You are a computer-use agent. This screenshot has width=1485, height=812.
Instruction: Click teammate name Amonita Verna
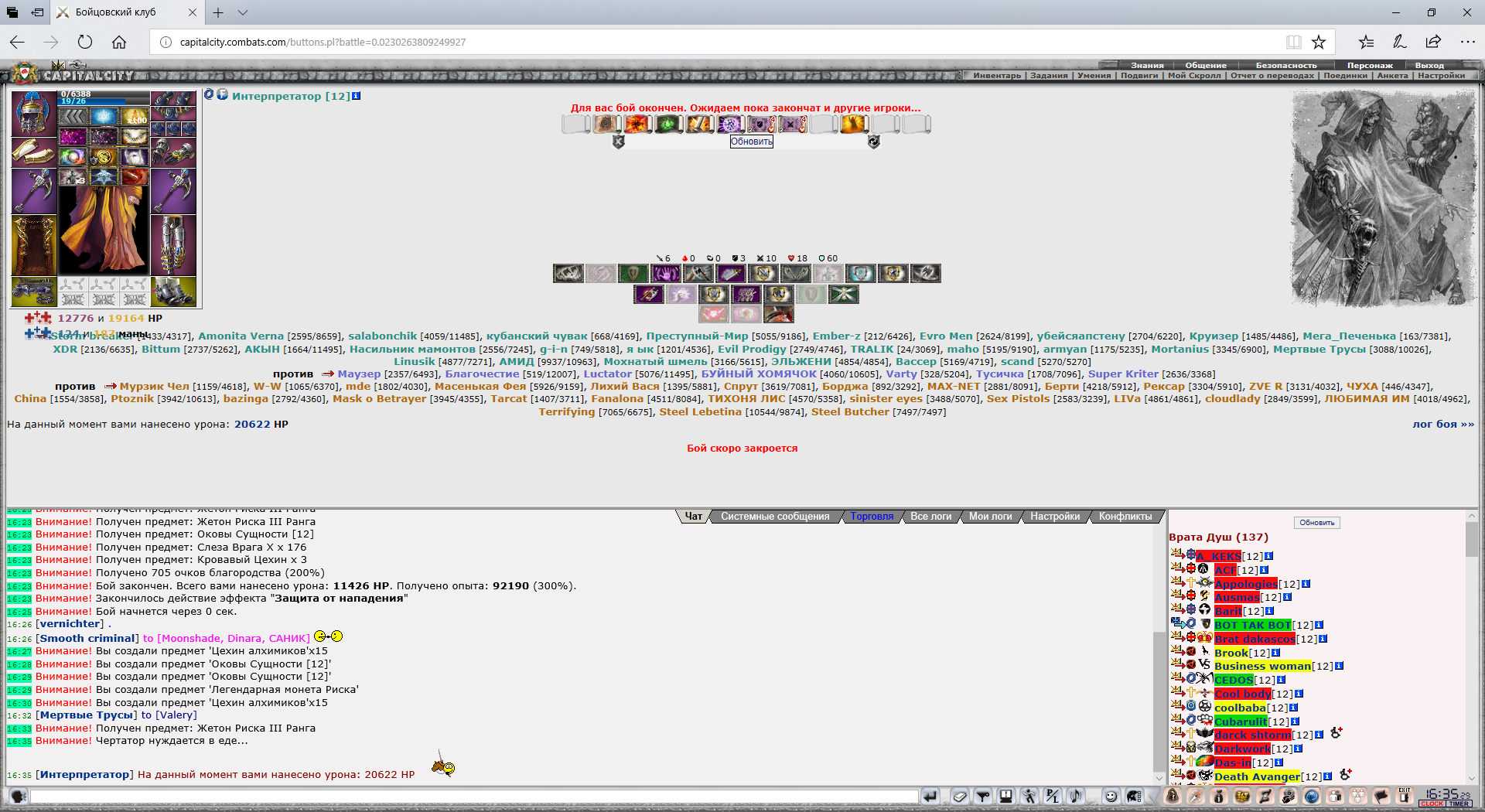[x=241, y=336]
